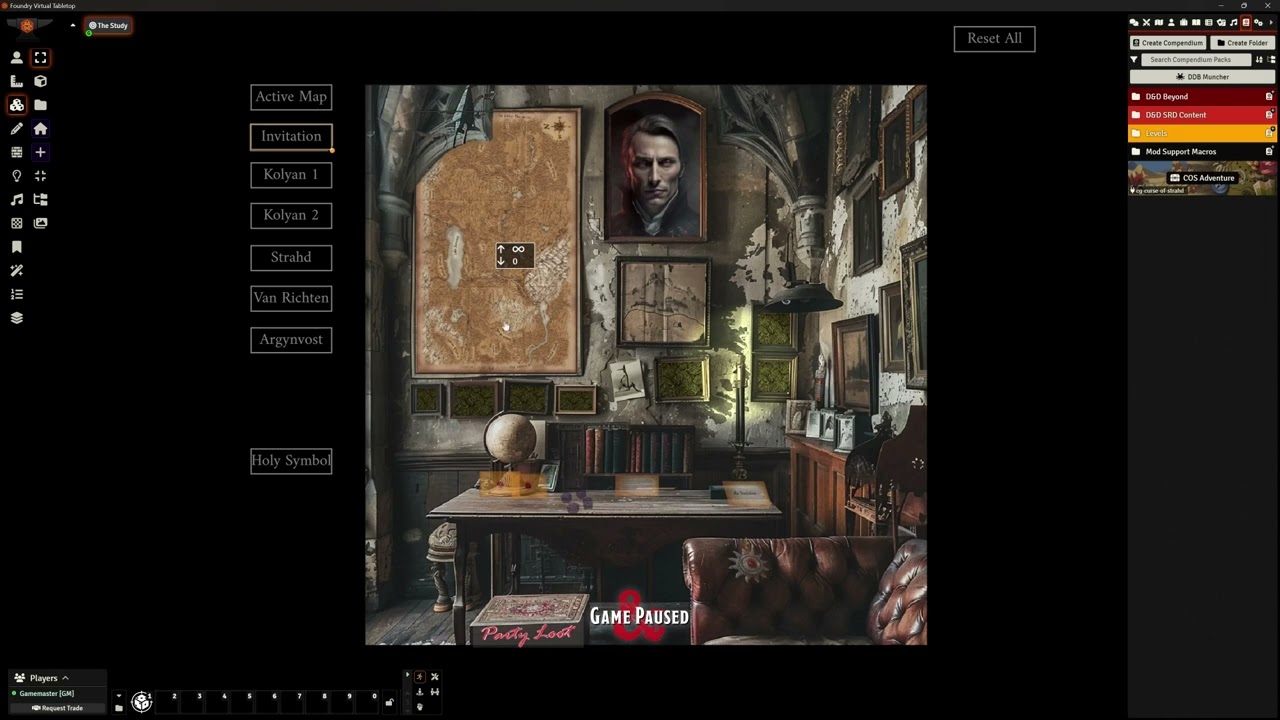Click the house icon tool
This screenshot has width=1280, height=720.
40,129
